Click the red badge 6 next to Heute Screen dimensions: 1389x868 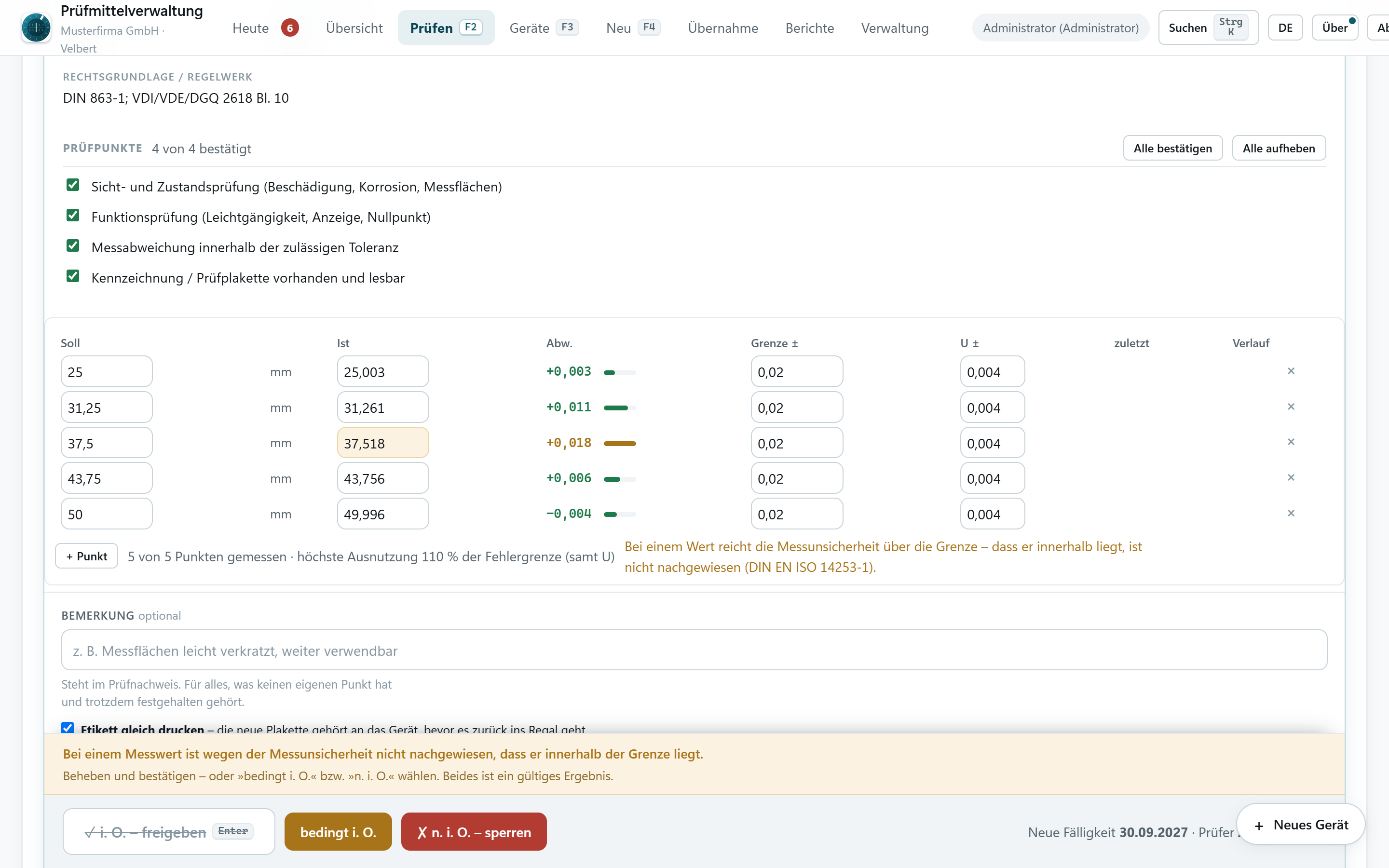coord(290,27)
